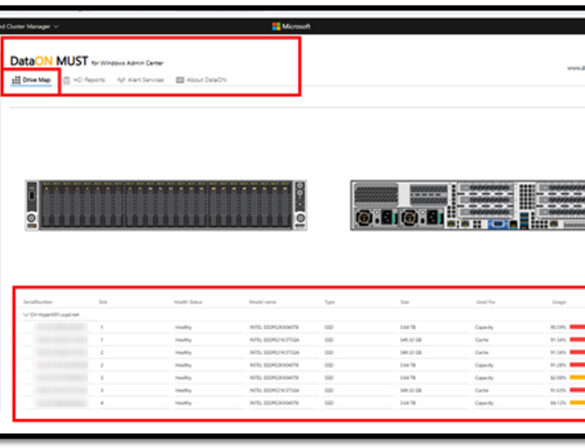Click the red usage bar, slot 3 Cache
This screenshot has height=448, width=585.
pyautogui.click(x=577, y=390)
